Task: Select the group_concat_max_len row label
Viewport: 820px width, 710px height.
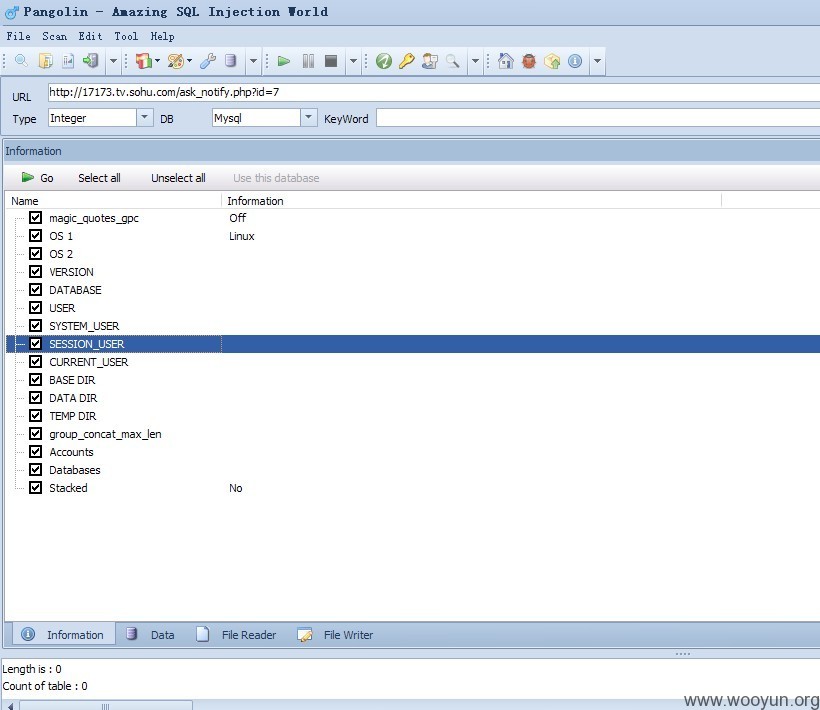Action: tap(105, 434)
